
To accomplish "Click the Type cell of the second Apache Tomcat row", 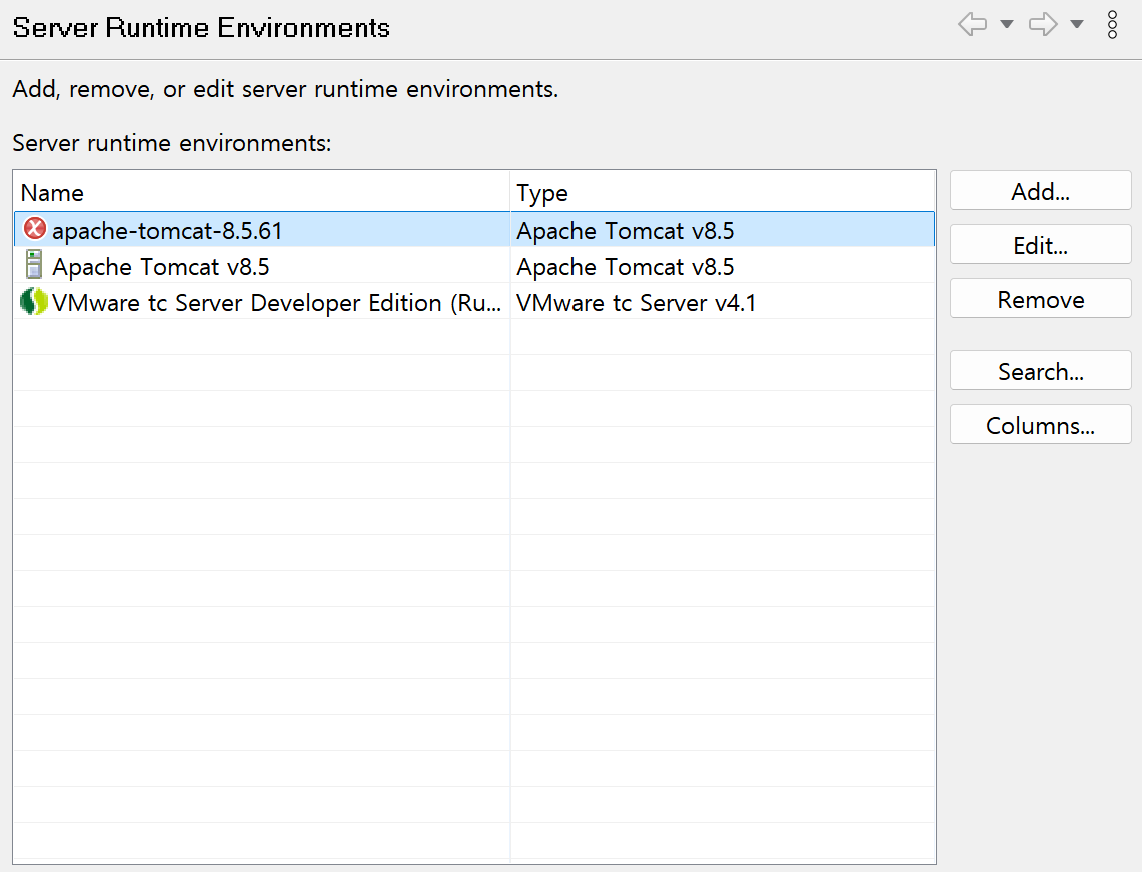I will pos(722,267).
